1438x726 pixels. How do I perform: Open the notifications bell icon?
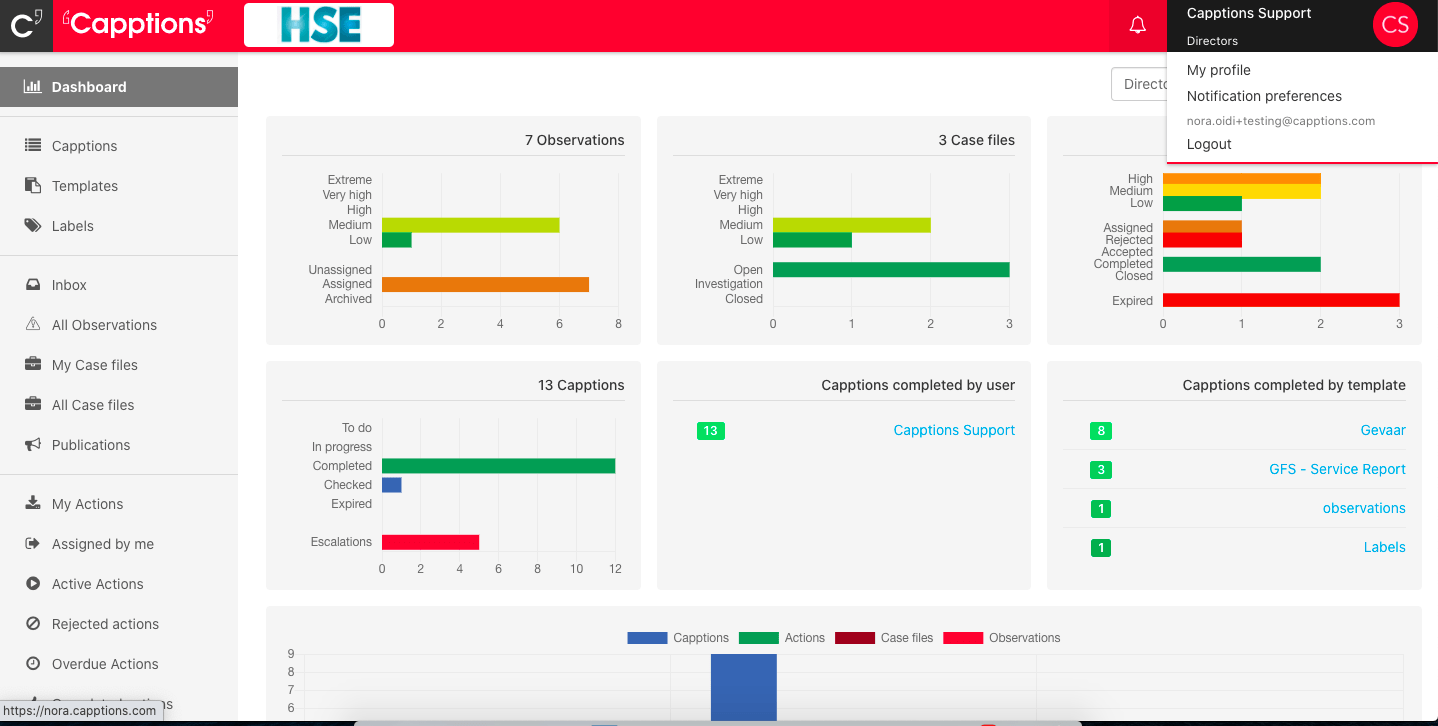(1137, 26)
